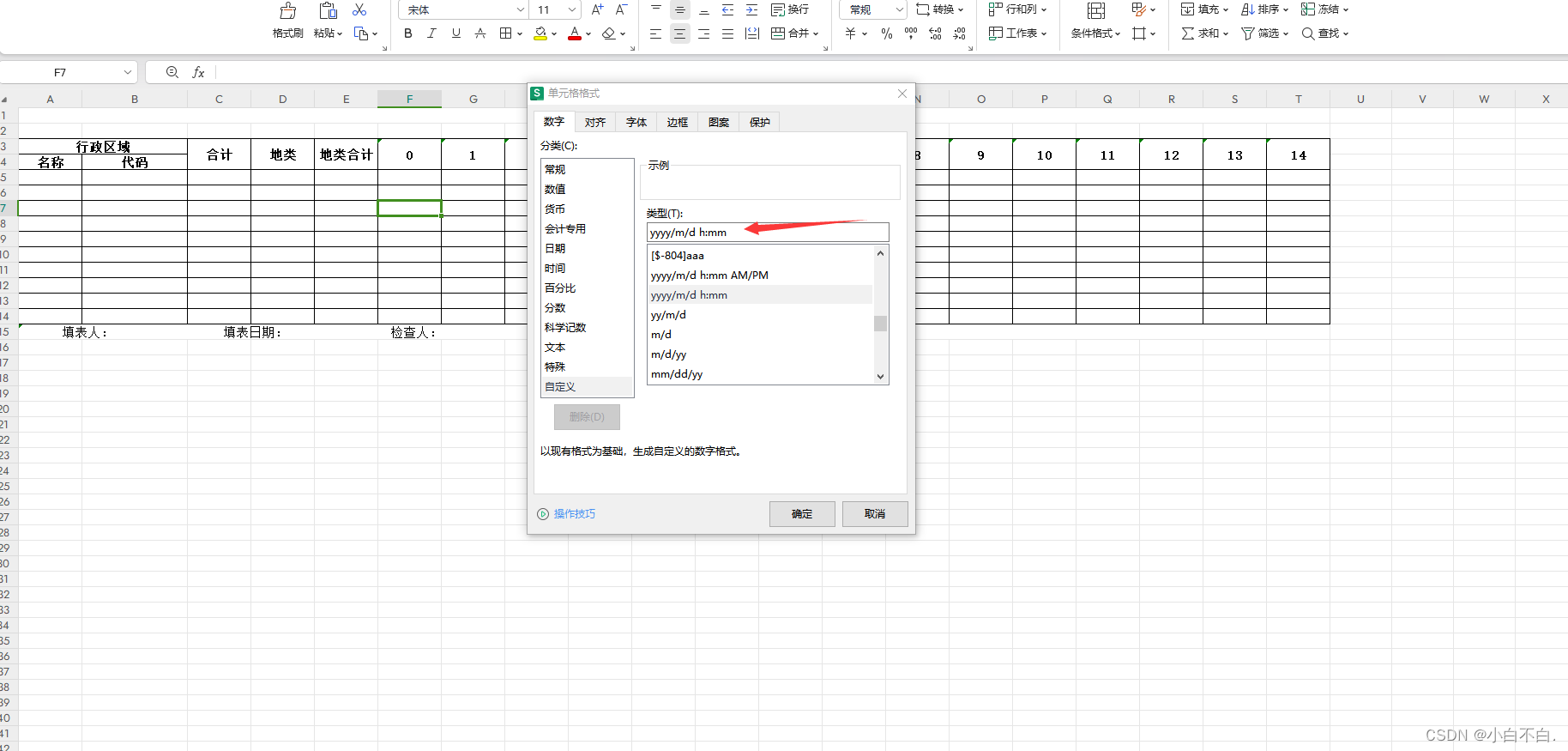Image resolution: width=1568 pixels, height=751 pixels.
Task: Toggle Italic formatting
Action: coord(432,33)
